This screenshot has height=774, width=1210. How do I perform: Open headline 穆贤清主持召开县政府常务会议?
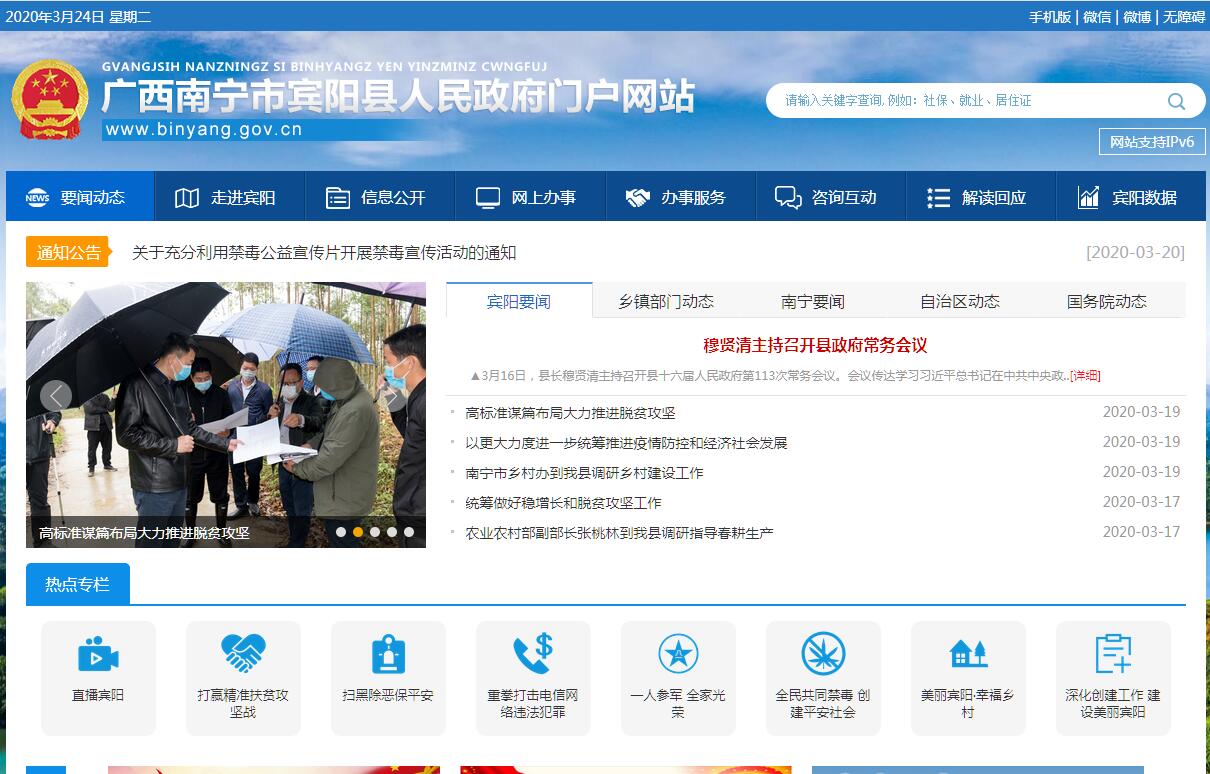pyautogui.click(x=815, y=345)
